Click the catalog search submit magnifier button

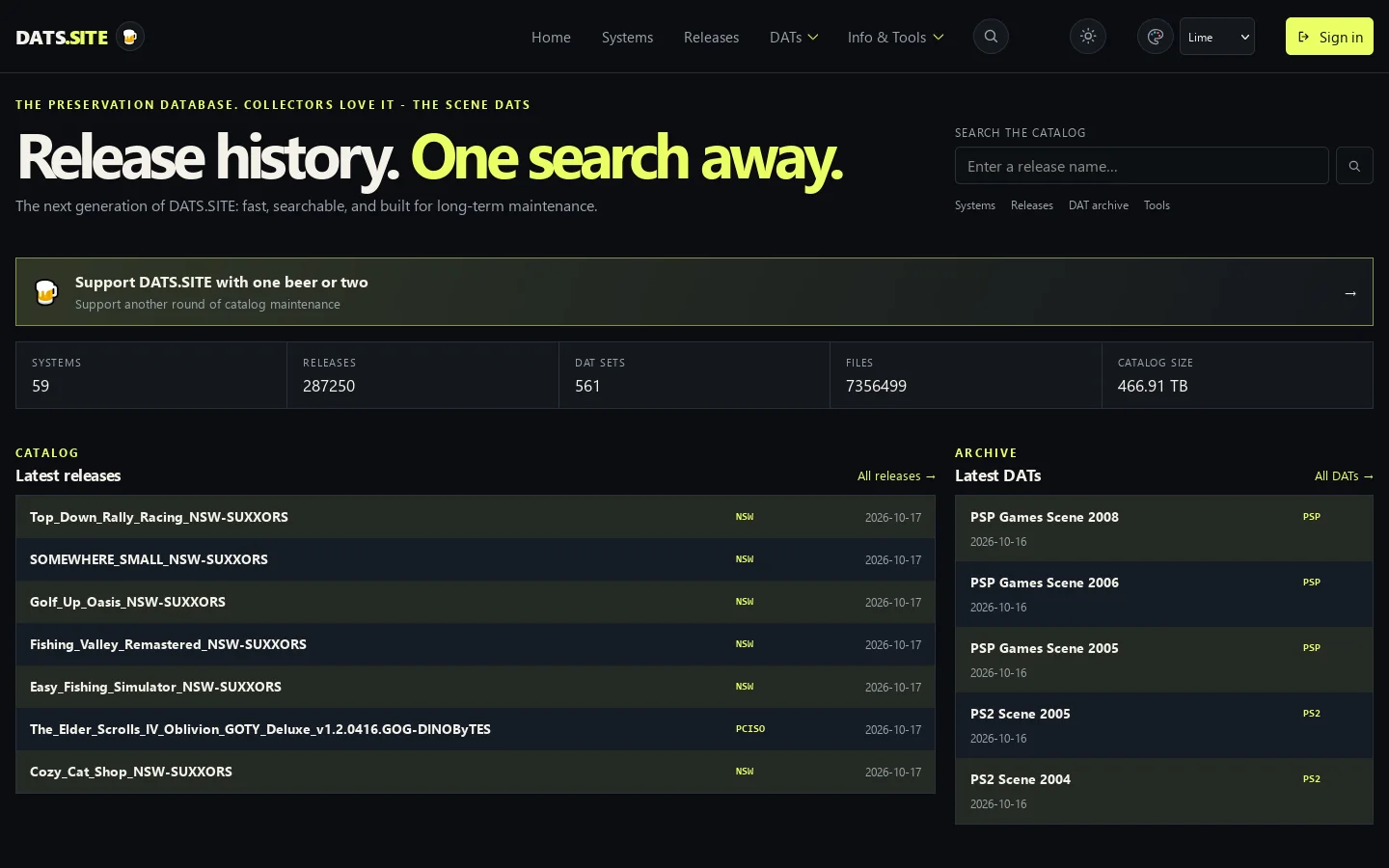[1354, 166]
